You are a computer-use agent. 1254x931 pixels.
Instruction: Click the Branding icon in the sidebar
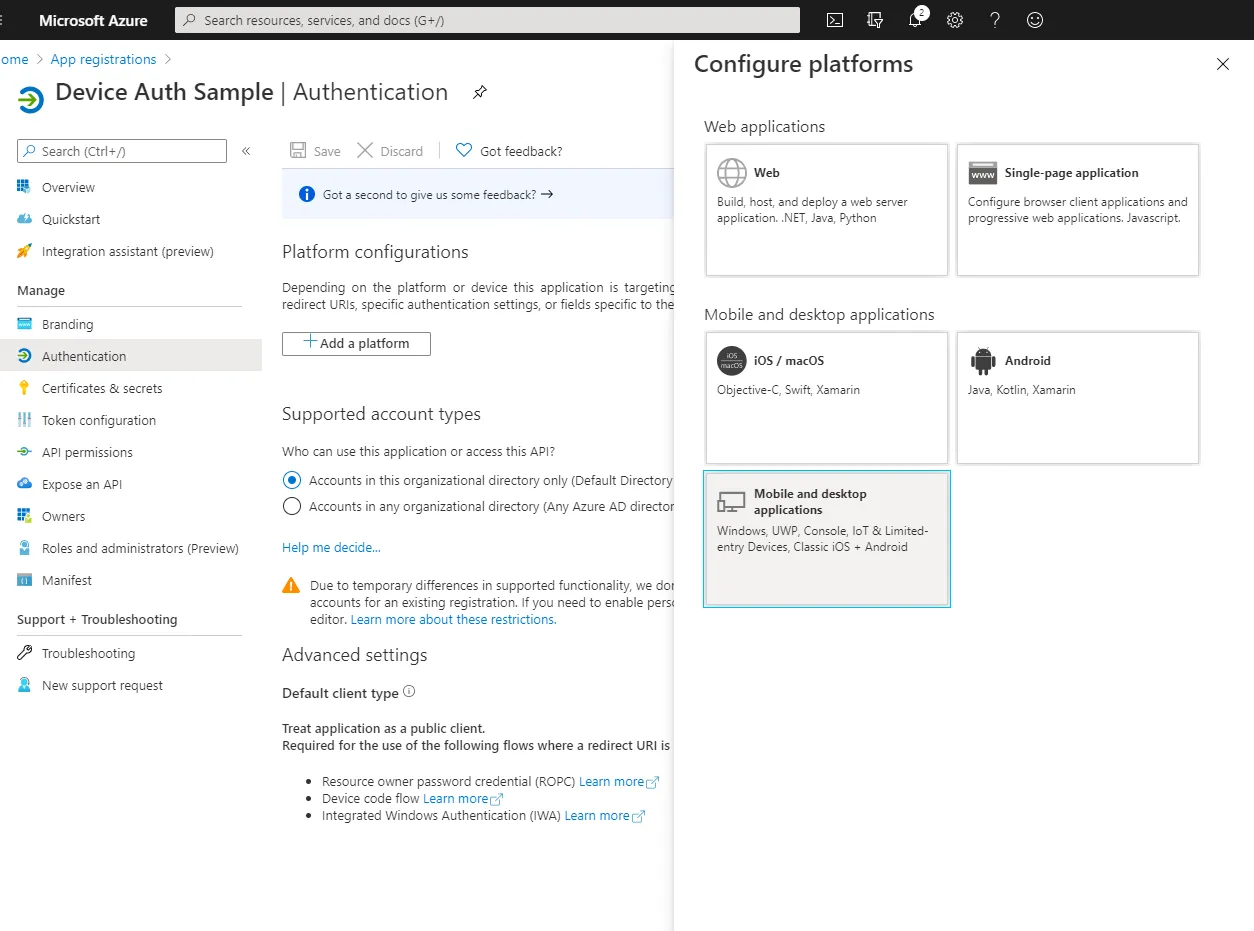click(x=24, y=324)
